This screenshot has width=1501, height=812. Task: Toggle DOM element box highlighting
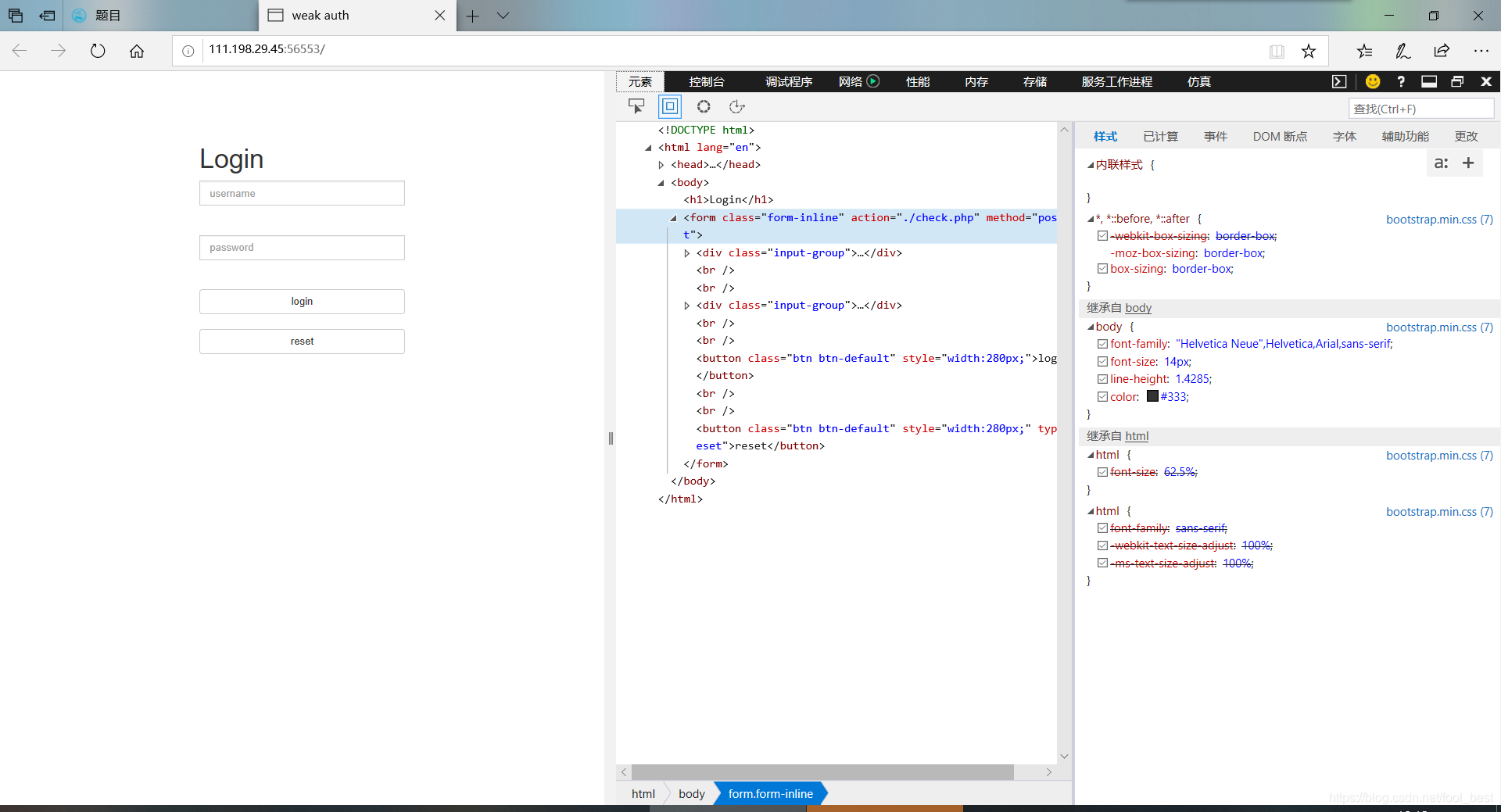click(x=670, y=106)
